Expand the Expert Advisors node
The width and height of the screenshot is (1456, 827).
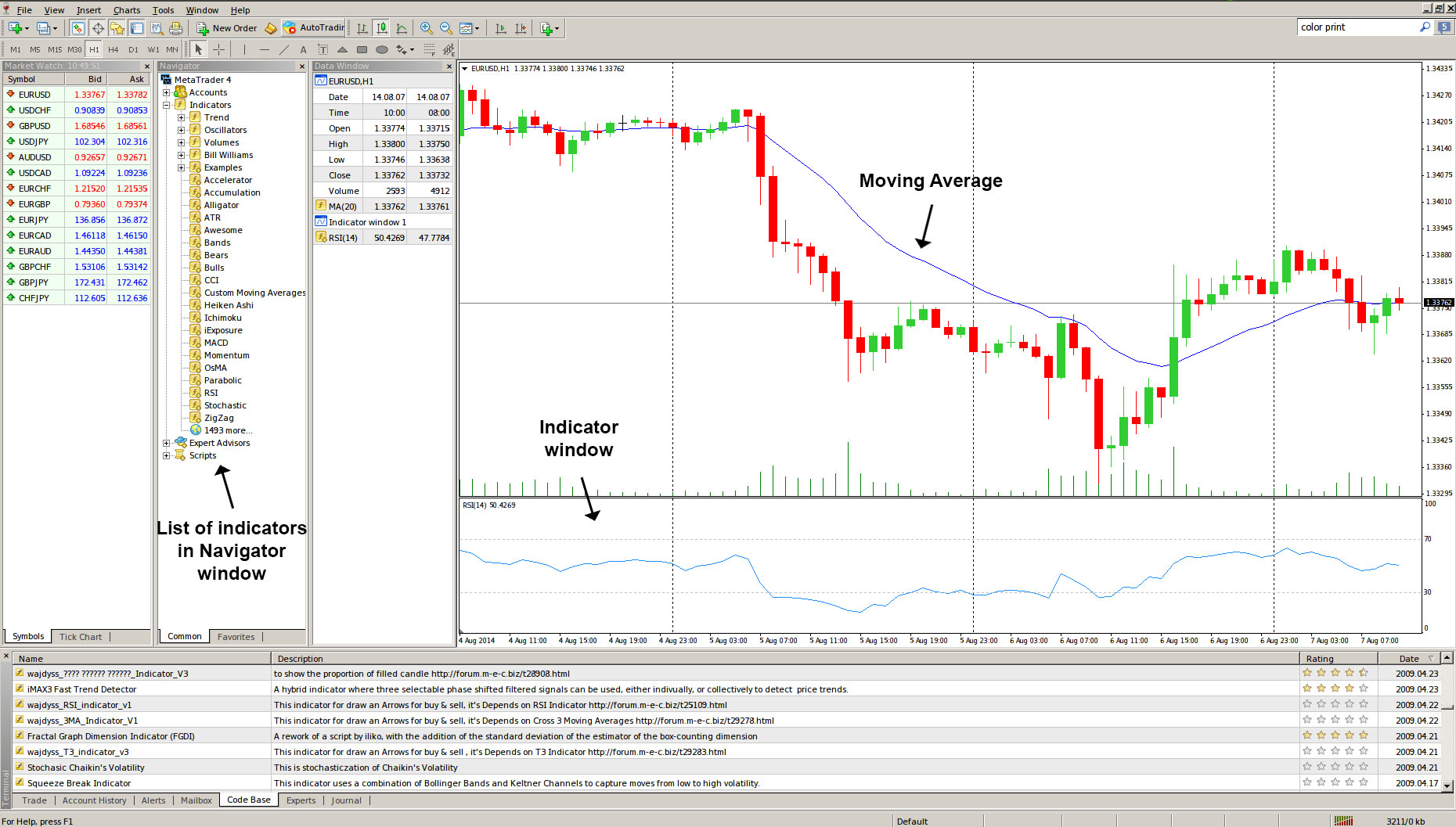[x=166, y=443]
